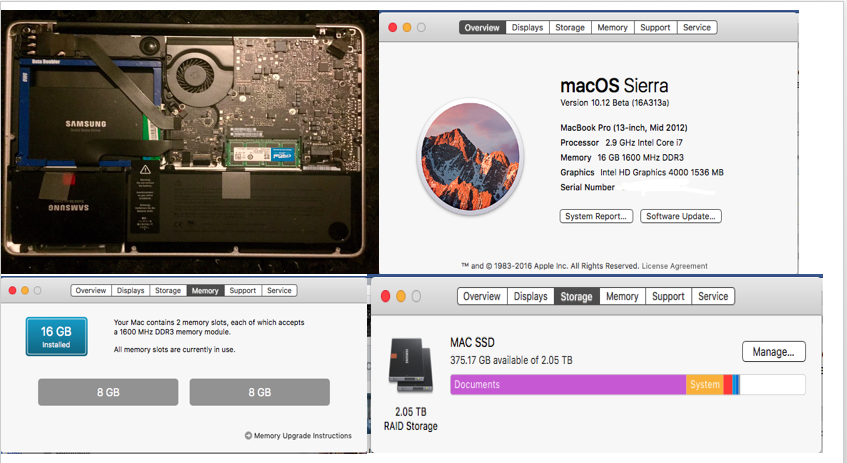Click the red storage bar segment

tap(728, 385)
